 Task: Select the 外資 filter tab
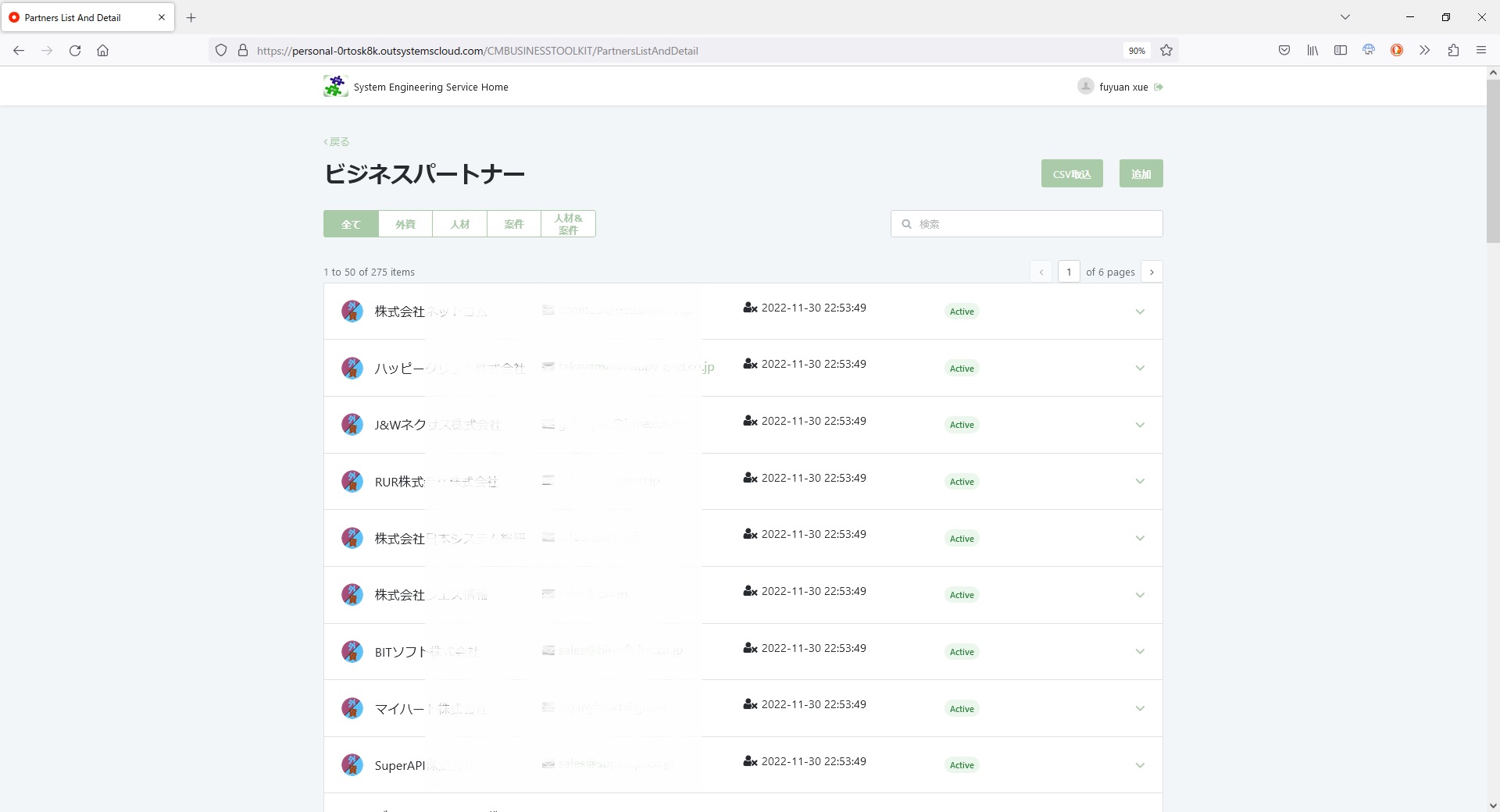click(405, 223)
